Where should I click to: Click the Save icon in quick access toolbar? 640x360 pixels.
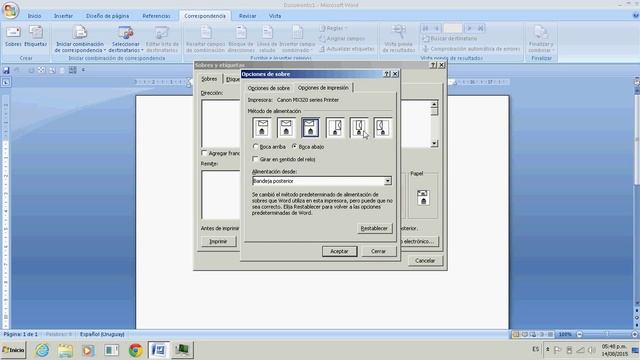(x=6, y=70)
